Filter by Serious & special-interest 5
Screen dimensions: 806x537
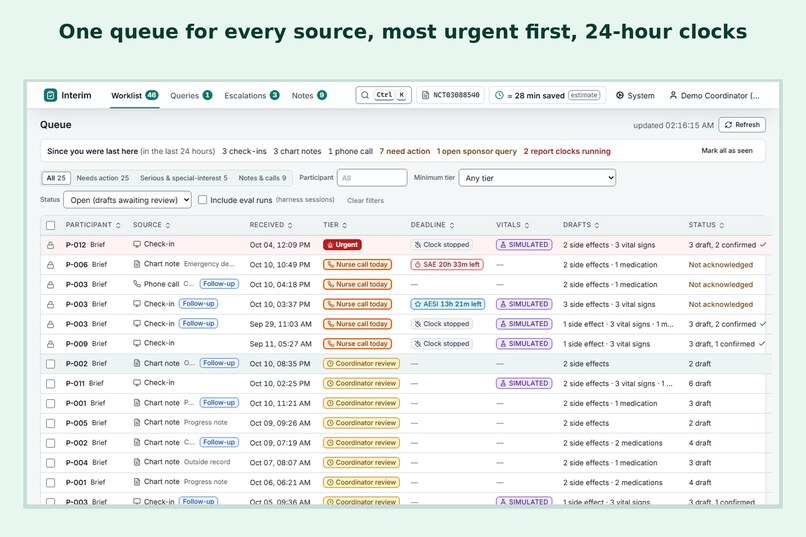coord(184,178)
